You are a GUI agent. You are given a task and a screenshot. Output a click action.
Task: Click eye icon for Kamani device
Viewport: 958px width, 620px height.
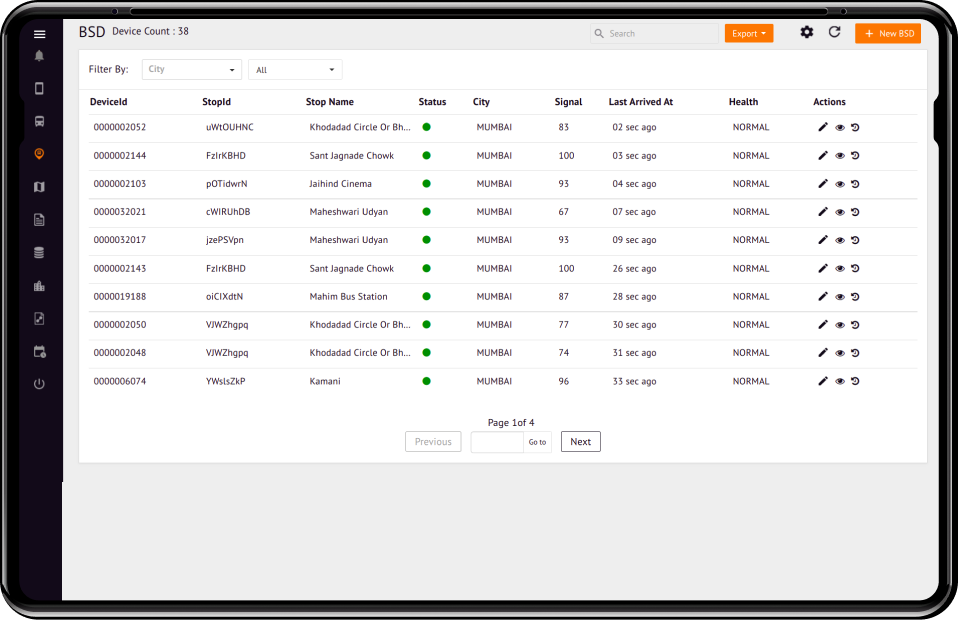tap(840, 381)
